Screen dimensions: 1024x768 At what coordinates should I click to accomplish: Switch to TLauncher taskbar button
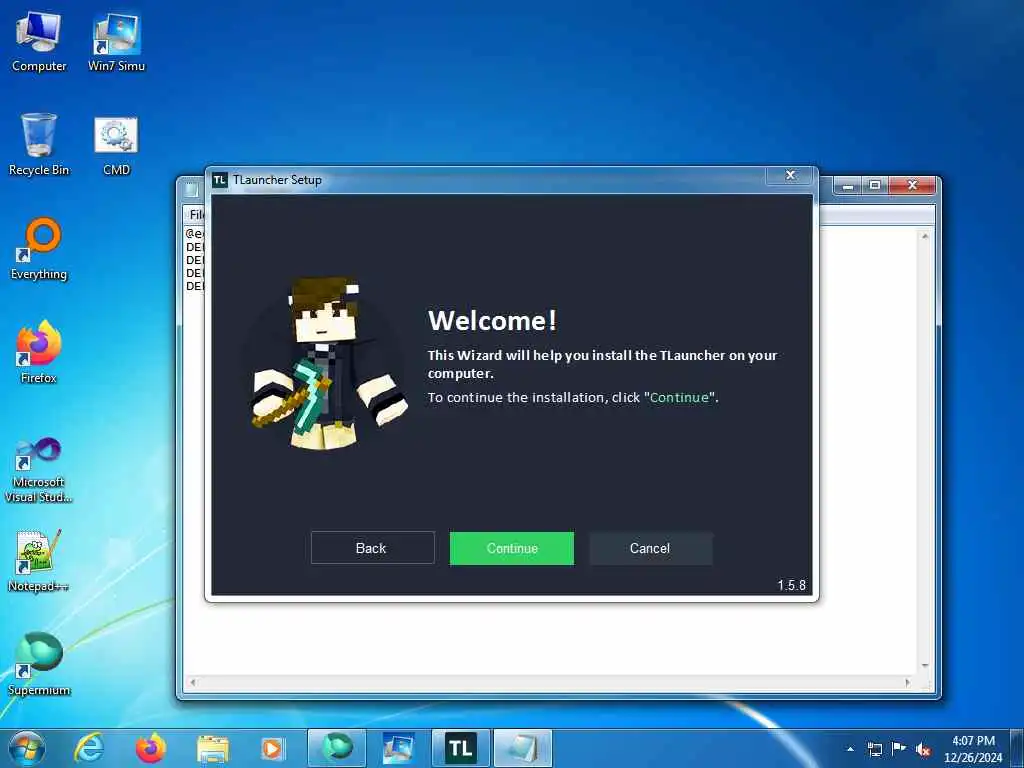(x=460, y=748)
